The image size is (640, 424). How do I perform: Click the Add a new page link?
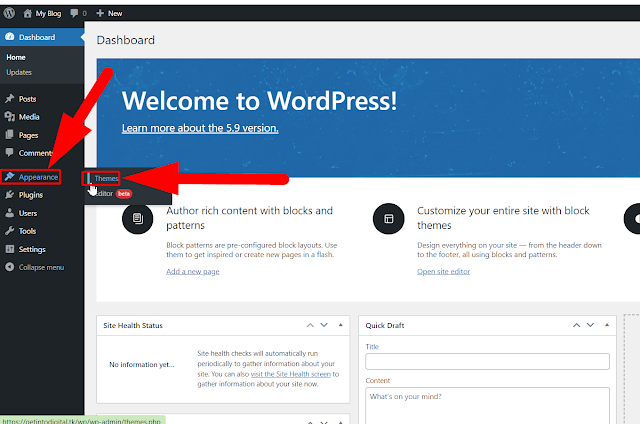[193, 271]
